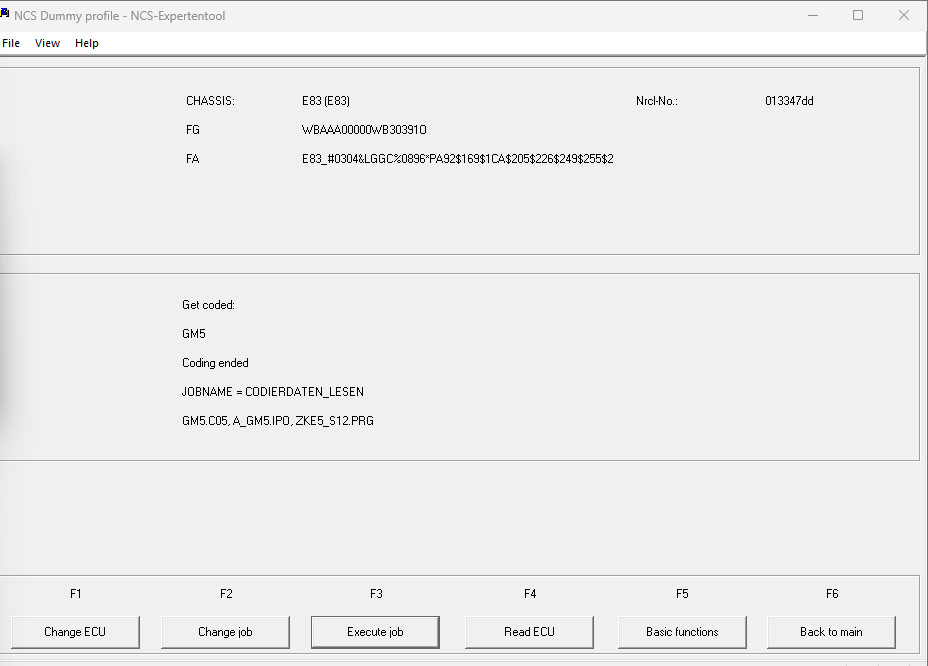Minimize the NCS-Expertentool window
The image size is (928, 666).
(813, 15)
